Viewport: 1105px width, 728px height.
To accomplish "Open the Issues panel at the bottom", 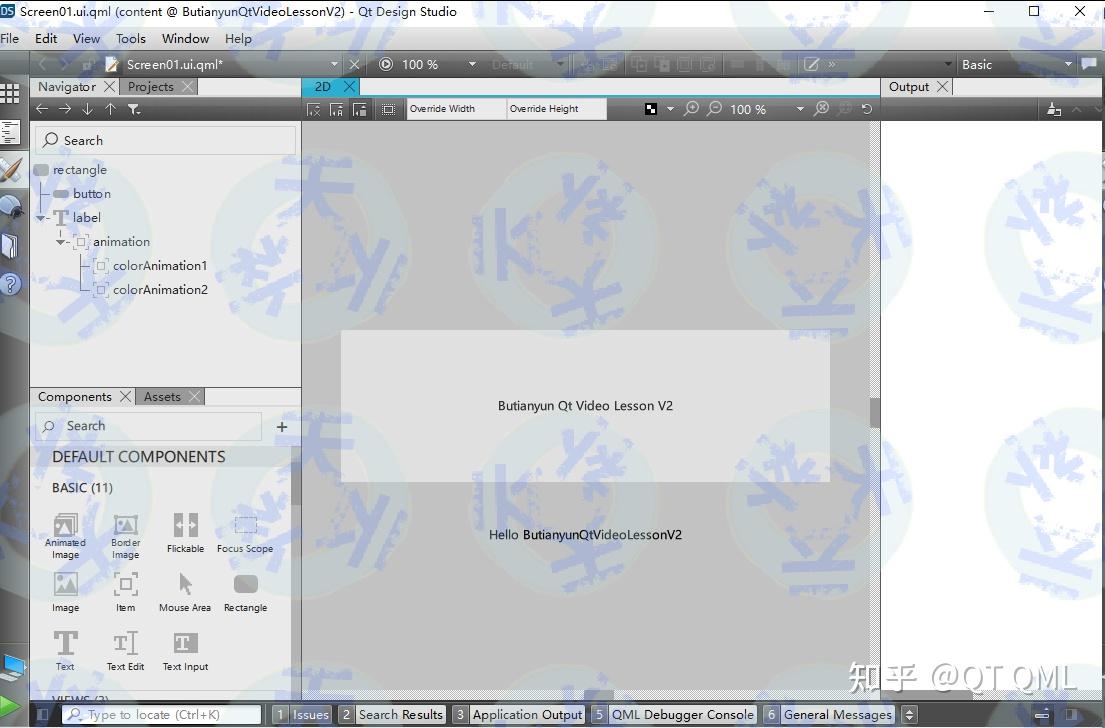I will [303, 714].
